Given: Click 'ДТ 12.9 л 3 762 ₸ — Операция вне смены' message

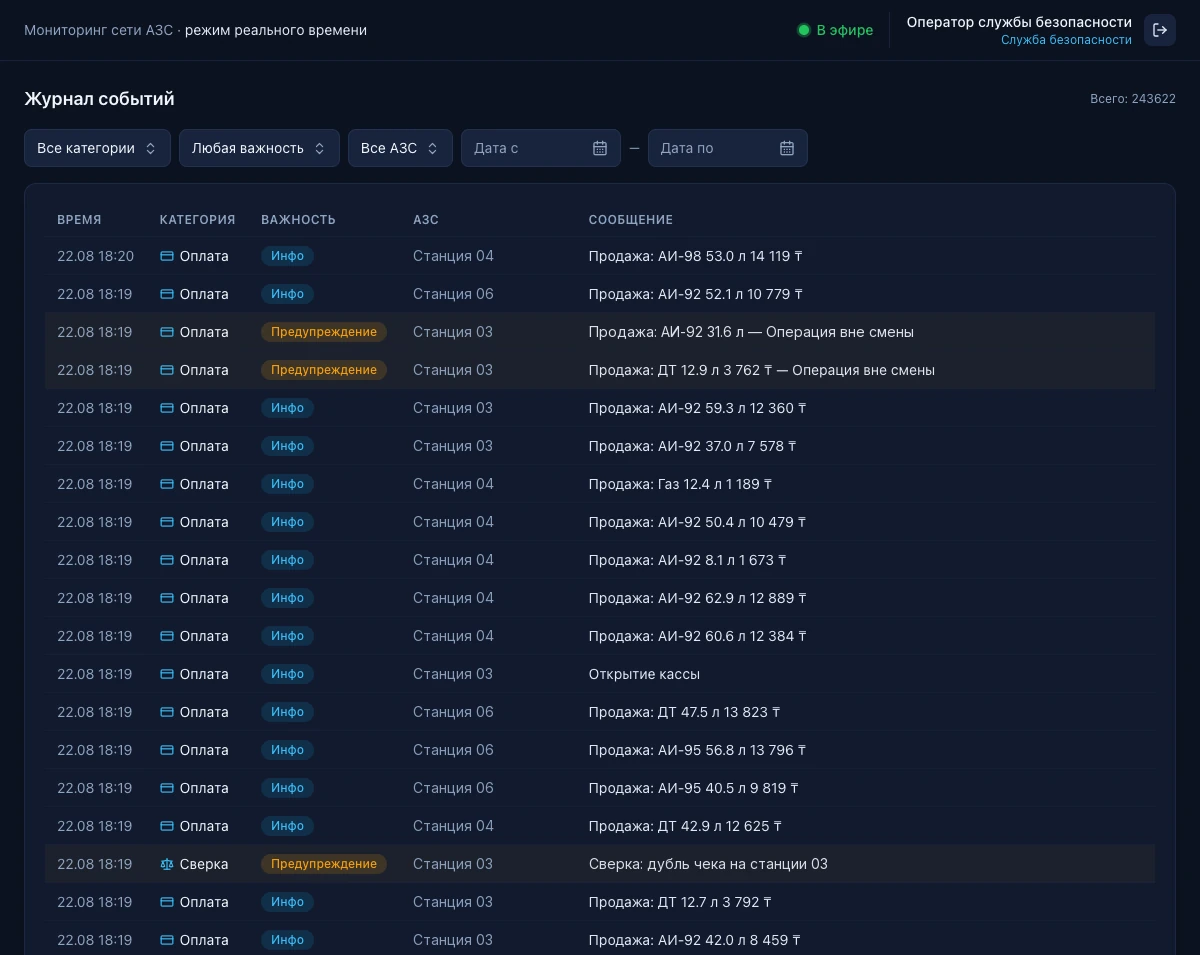Looking at the screenshot, I should 761,370.
